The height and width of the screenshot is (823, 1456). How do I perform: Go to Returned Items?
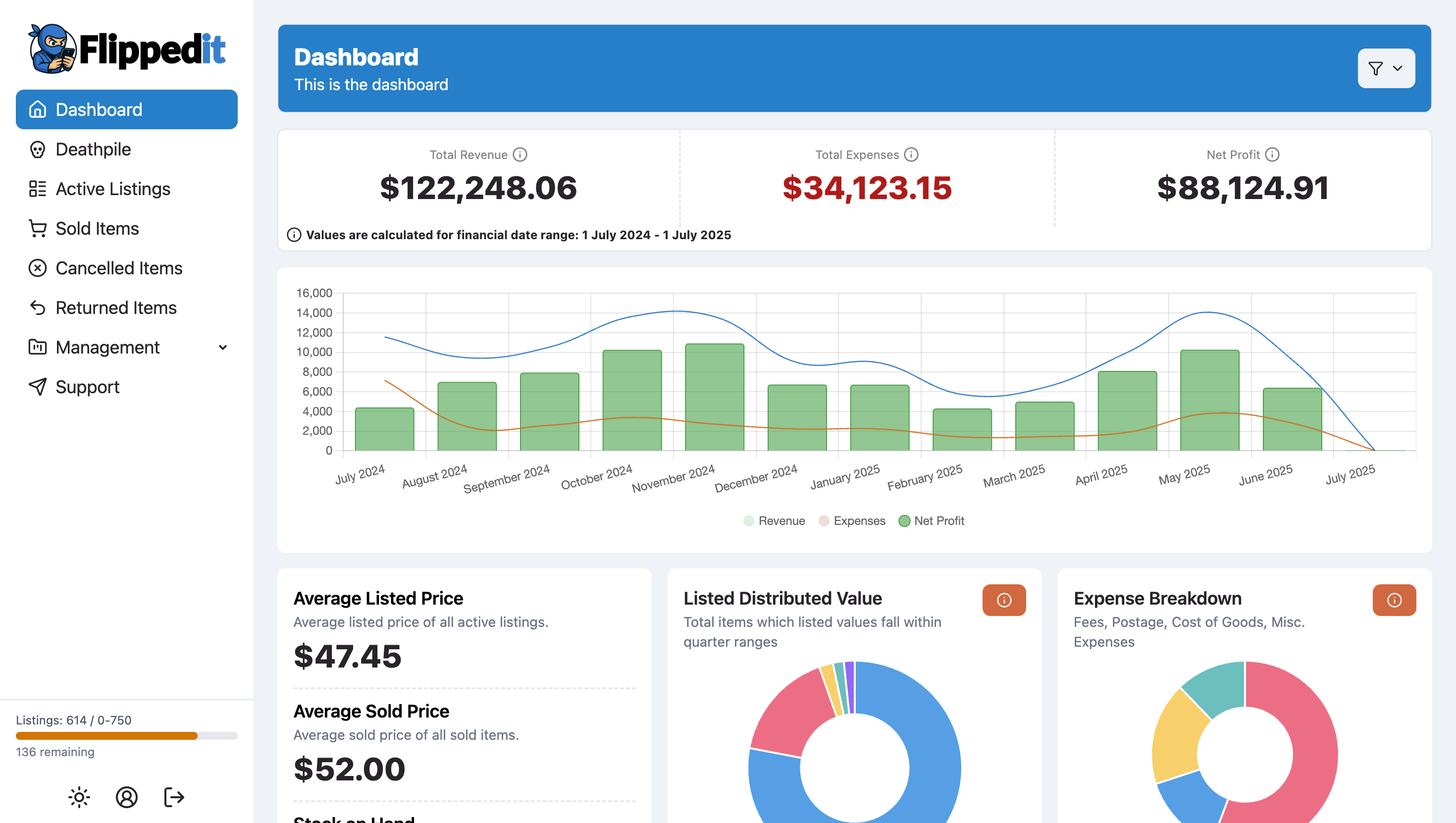tap(127, 308)
